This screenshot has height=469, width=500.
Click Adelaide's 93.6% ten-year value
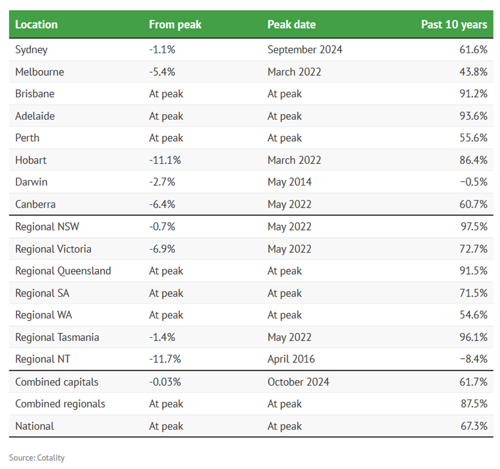473,116
